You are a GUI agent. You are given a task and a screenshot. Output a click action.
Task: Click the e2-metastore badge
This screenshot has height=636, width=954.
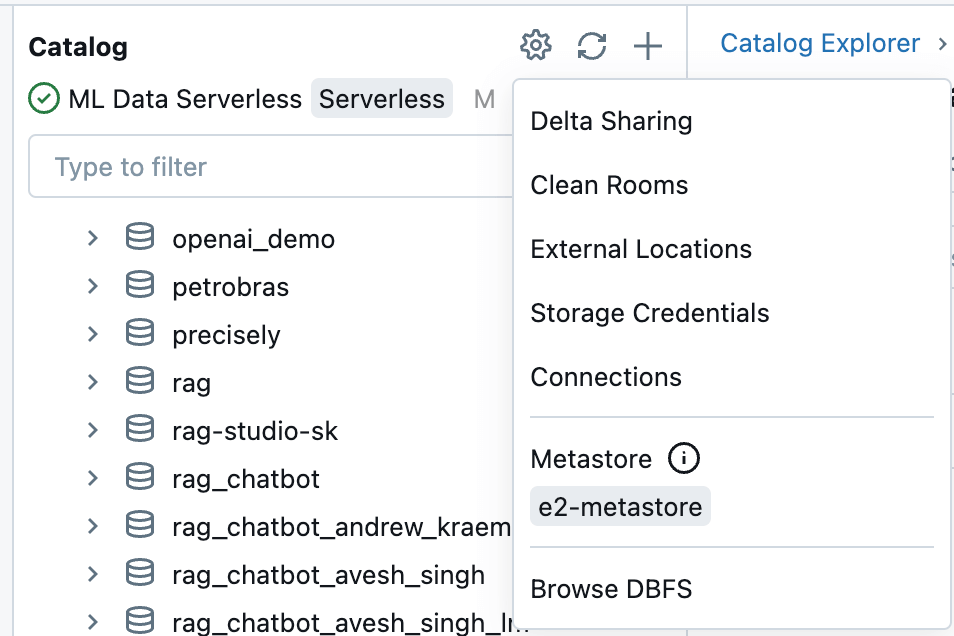point(620,507)
